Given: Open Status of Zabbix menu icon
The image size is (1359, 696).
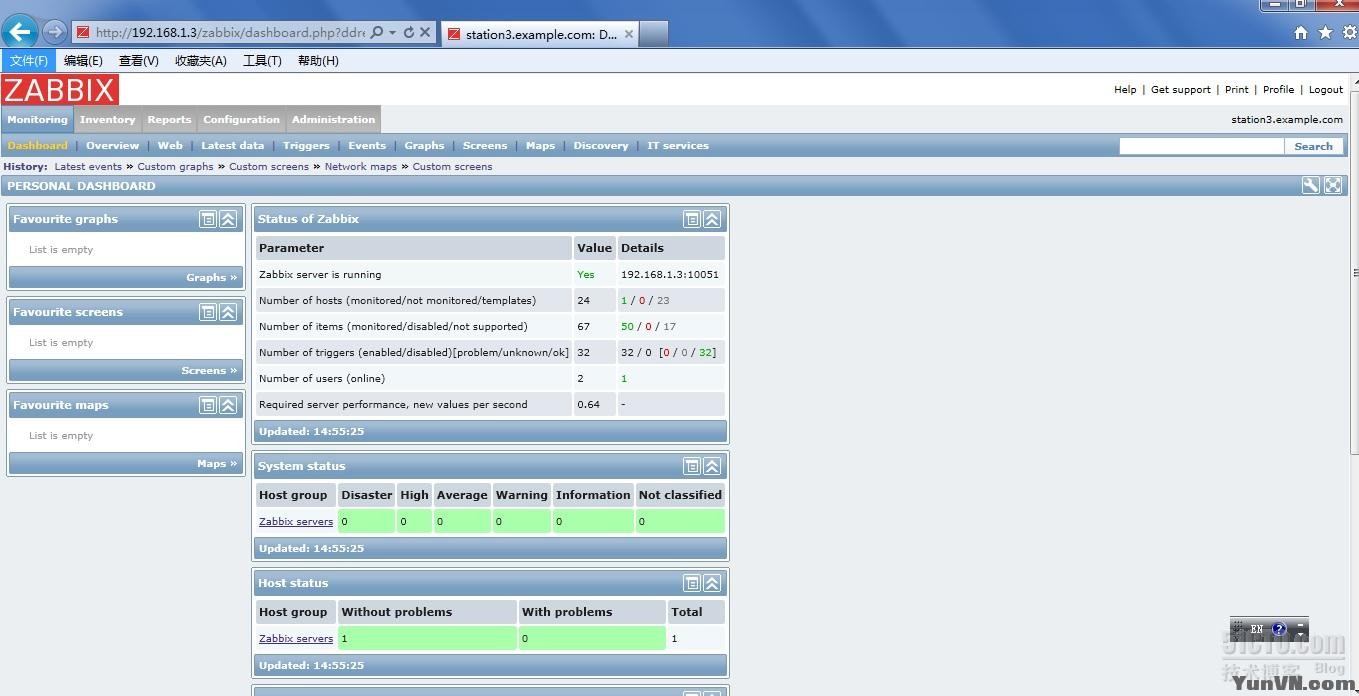Looking at the screenshot, I should [x=692, y=219].
